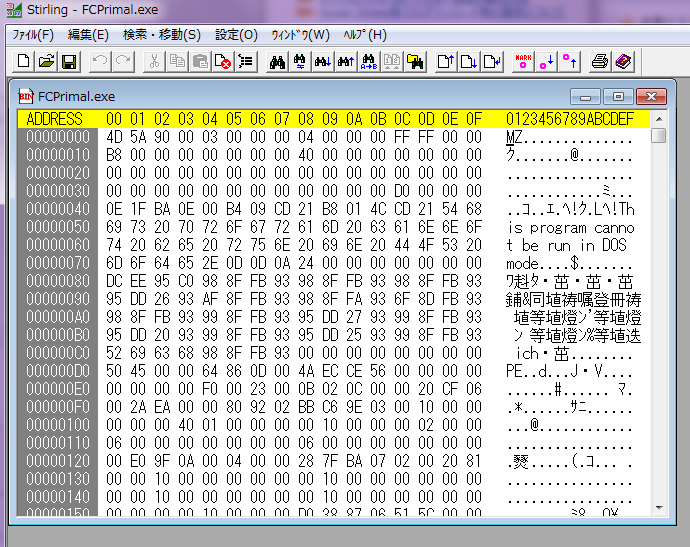Click the vertical scrollbar thumb

pos(659,135)
